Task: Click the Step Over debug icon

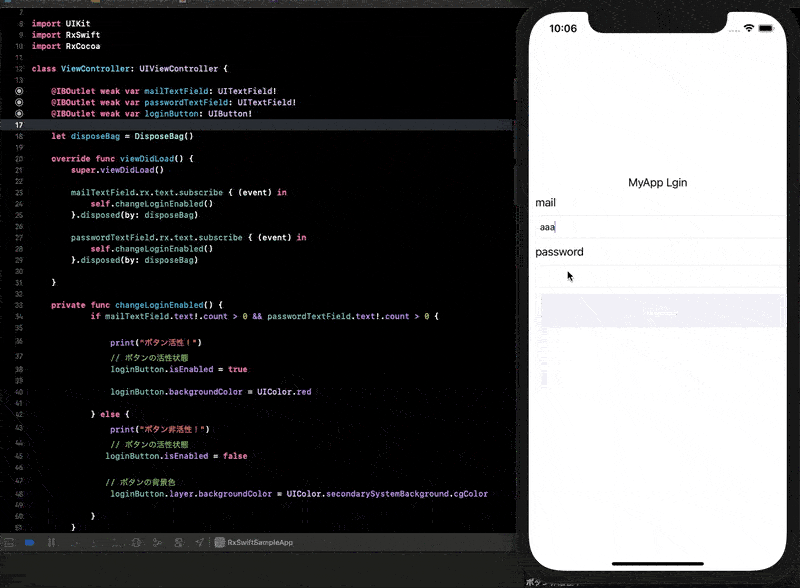Action: tap(76, 543)
